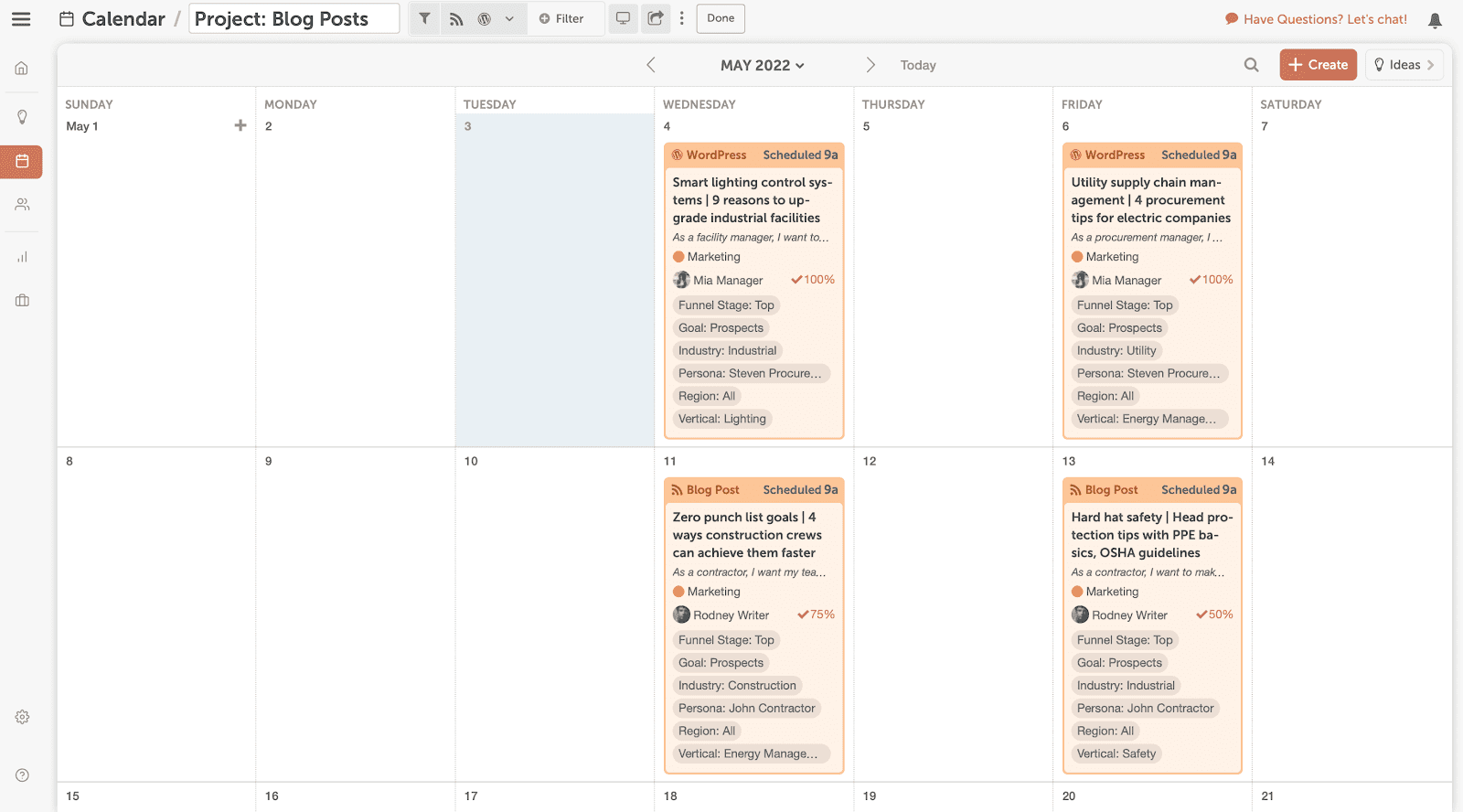Toggle the RSS blog post filter icon
Image resolution: width=1463 pixels, height=812 pixels.
pos(455,18)
